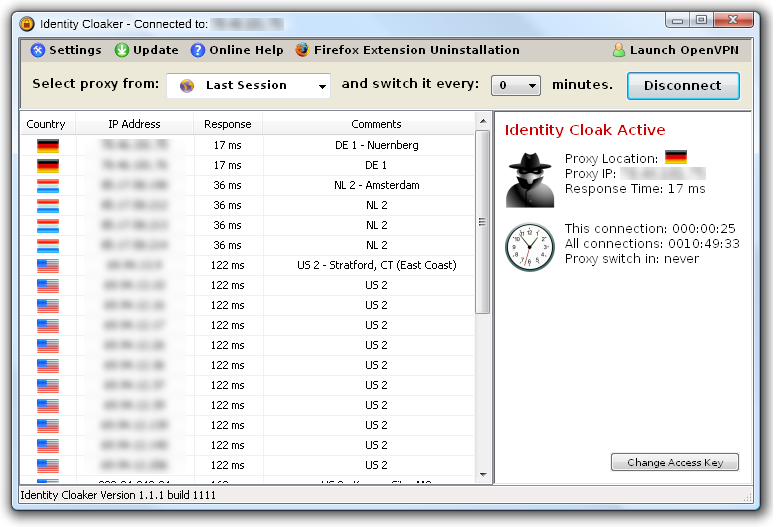Click the version text in status bar

(118, 495)
